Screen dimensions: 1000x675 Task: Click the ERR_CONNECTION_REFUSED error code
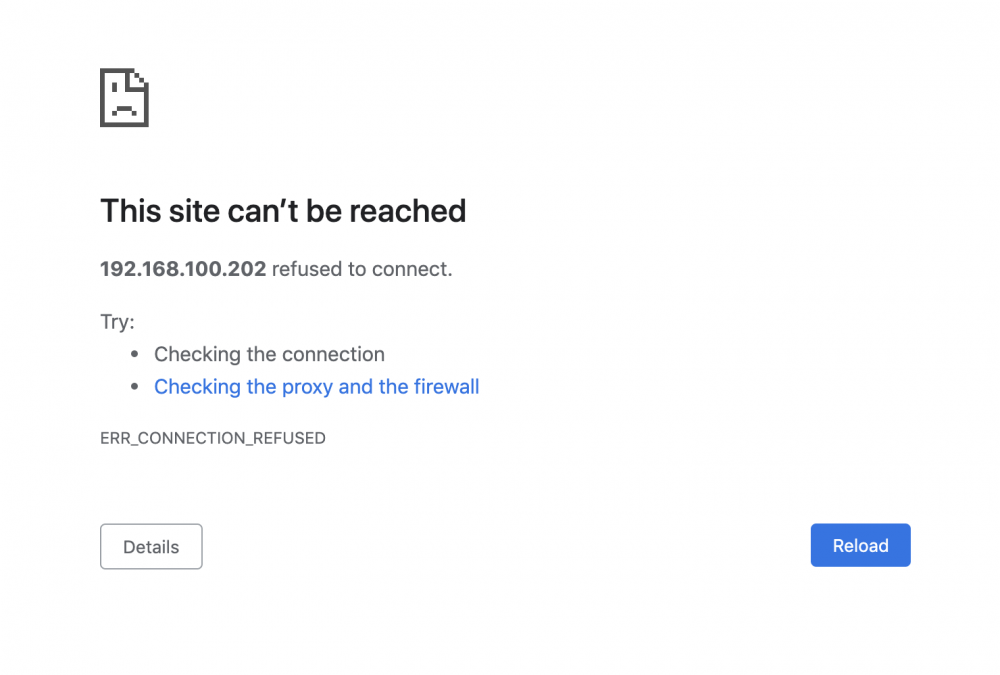213,438
